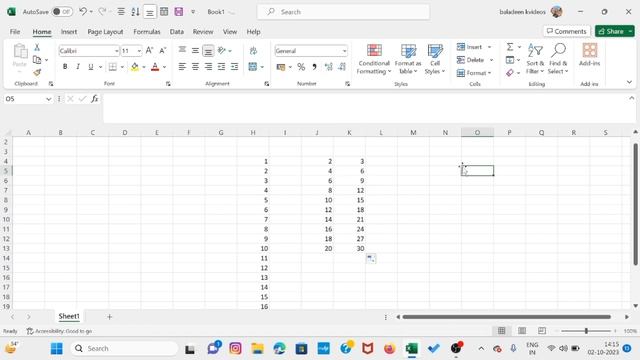Toggle the AutoSave switch
Viewport: 640px width, 360px height.
[62, 12]
